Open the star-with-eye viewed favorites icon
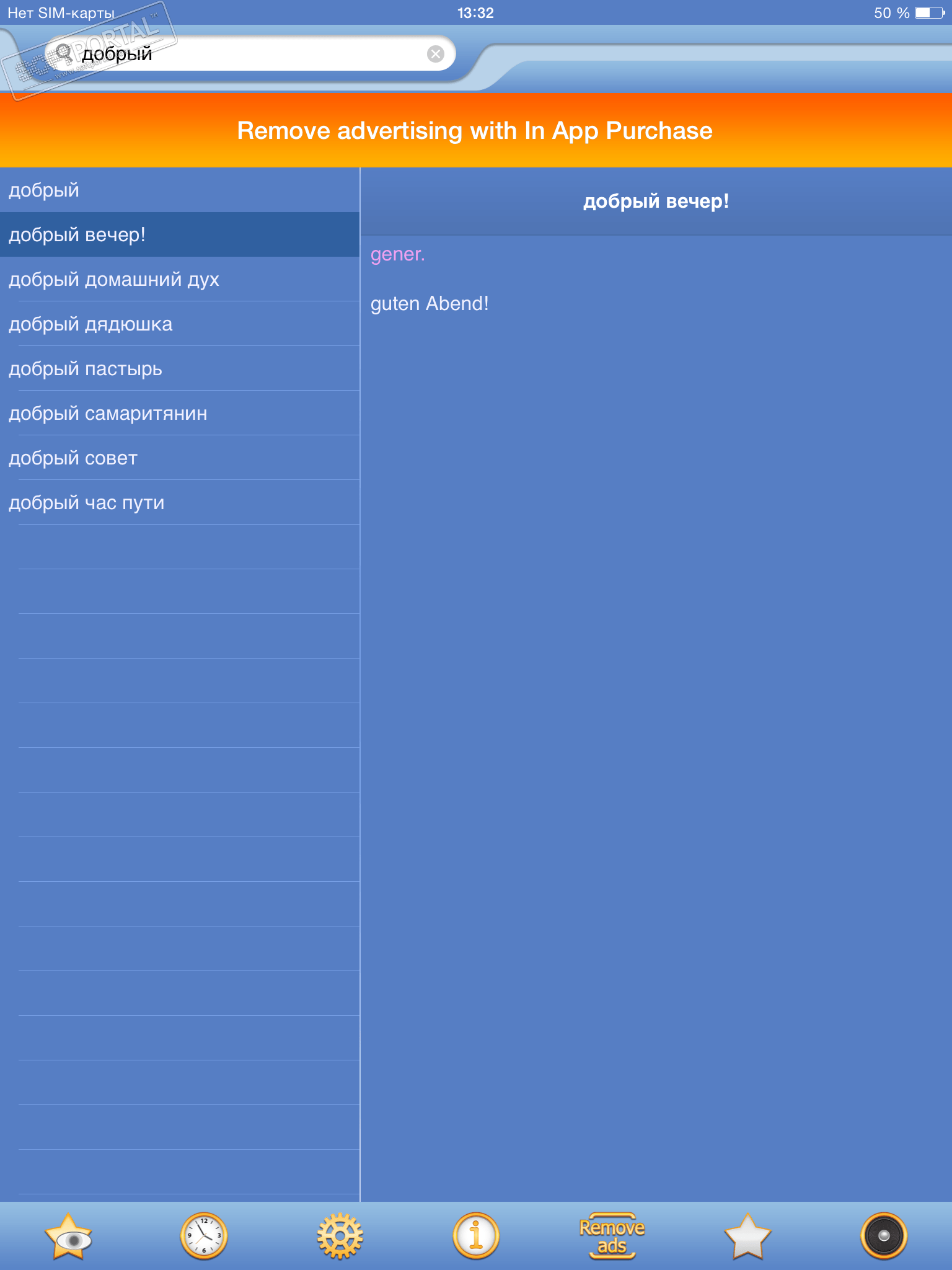Screen dimensions: 952x1270 (68, 1236)
